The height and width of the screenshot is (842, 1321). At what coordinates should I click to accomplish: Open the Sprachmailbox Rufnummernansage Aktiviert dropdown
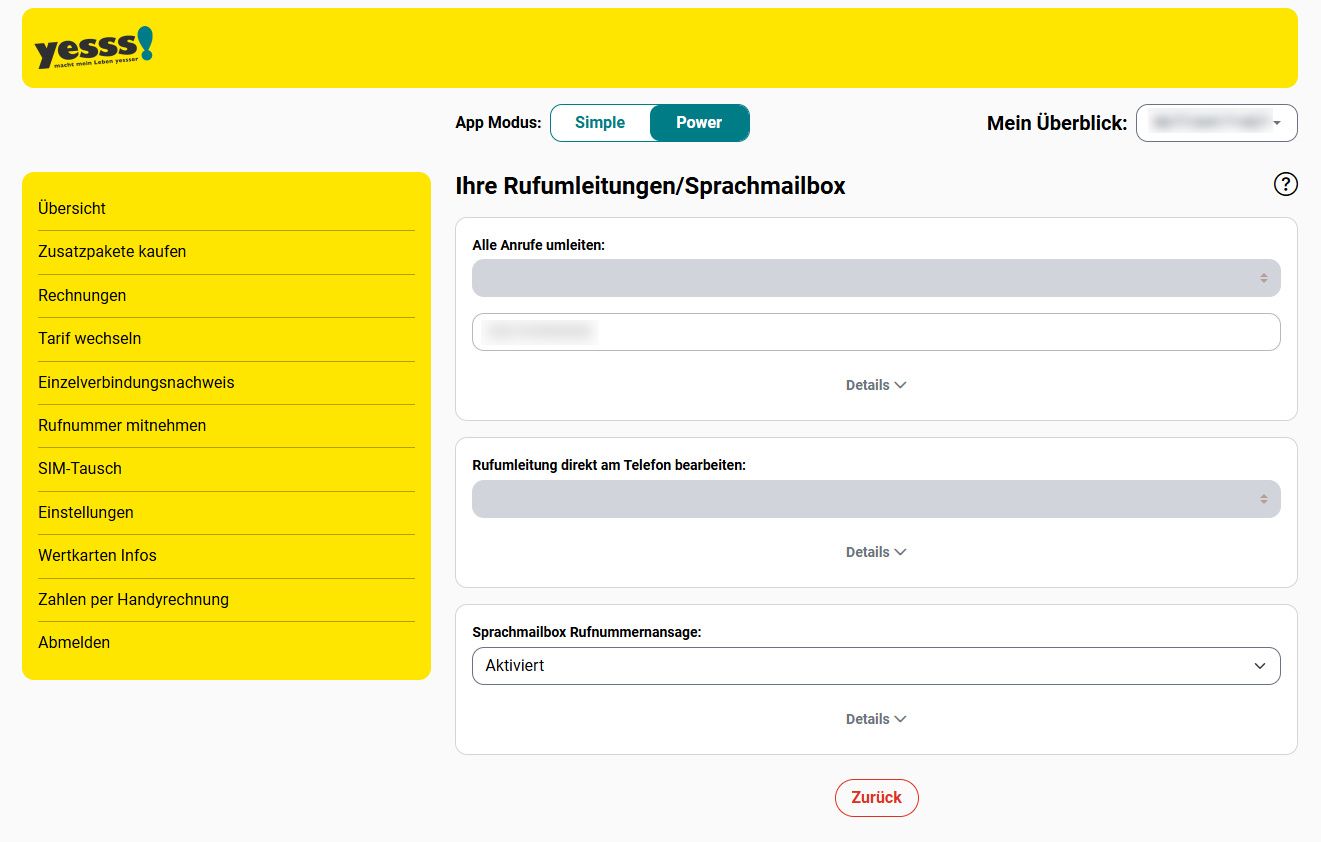click(875, 666)
